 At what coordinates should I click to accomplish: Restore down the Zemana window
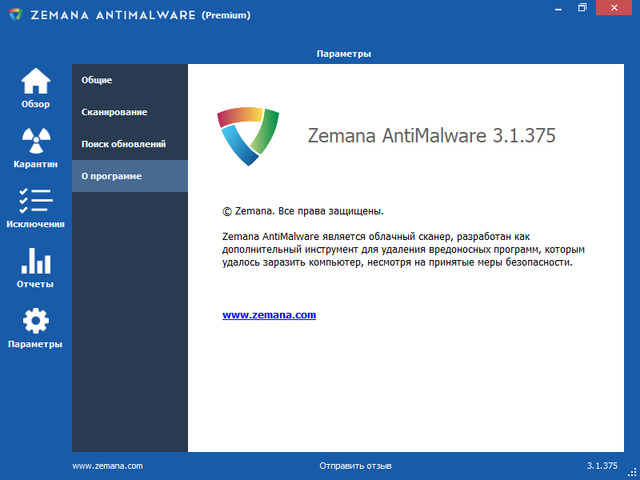point(582,9)
